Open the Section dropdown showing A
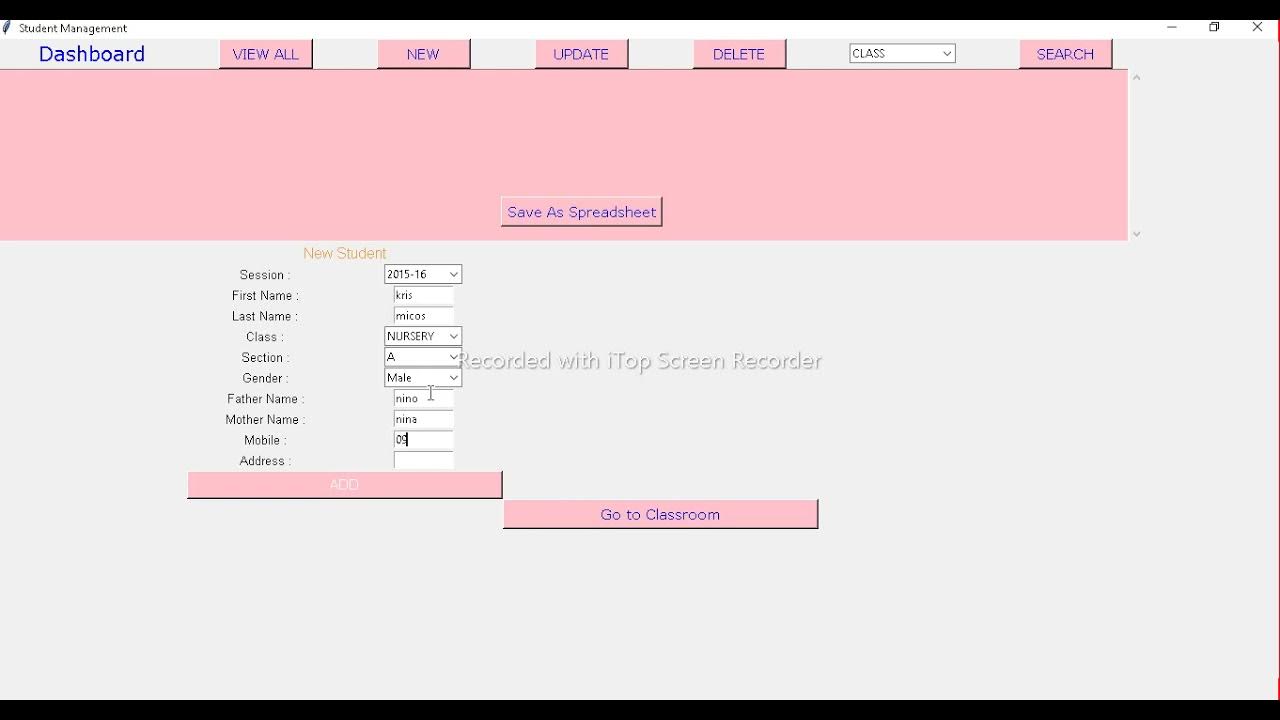1280x720 pixels. [423, 357]
